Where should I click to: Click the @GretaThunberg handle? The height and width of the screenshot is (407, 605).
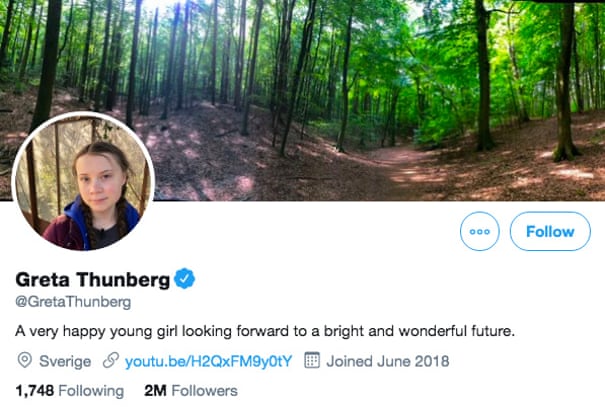tap(74, 301)
